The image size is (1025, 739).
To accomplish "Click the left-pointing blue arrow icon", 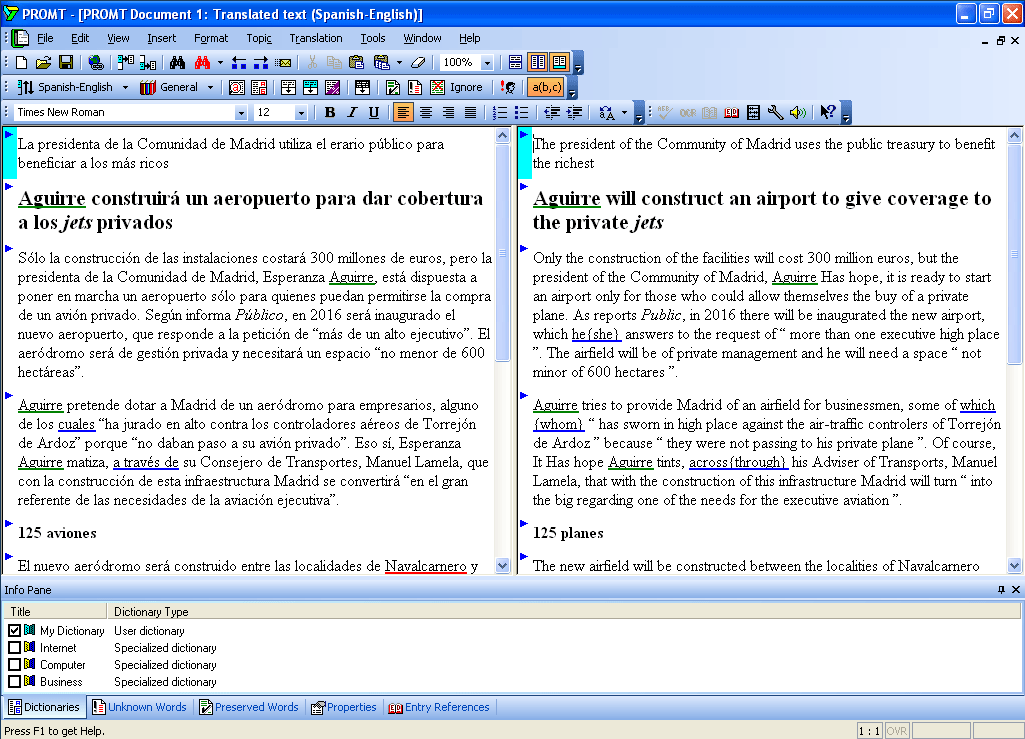I will (239, 63).
